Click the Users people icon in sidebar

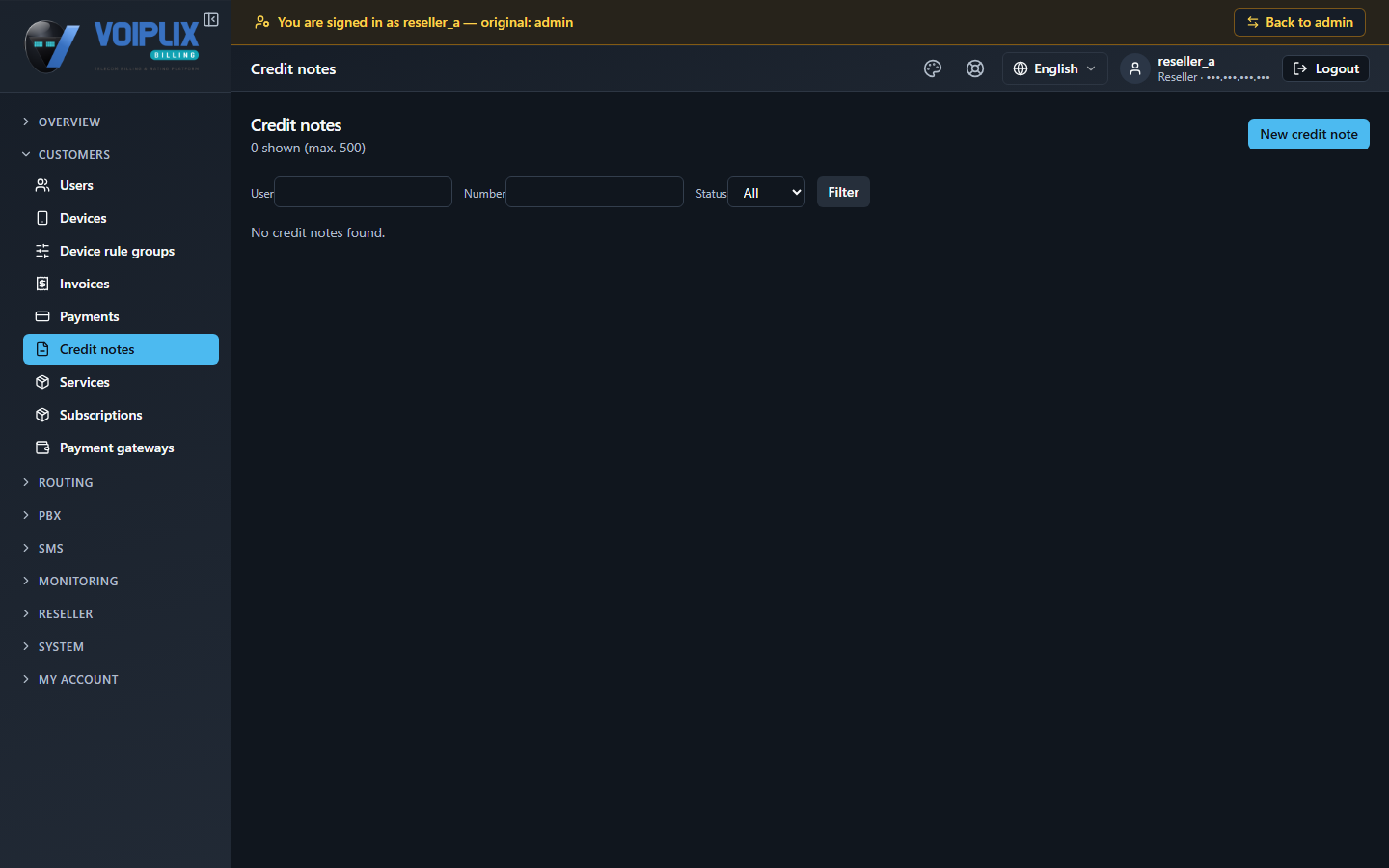point(42,185)
